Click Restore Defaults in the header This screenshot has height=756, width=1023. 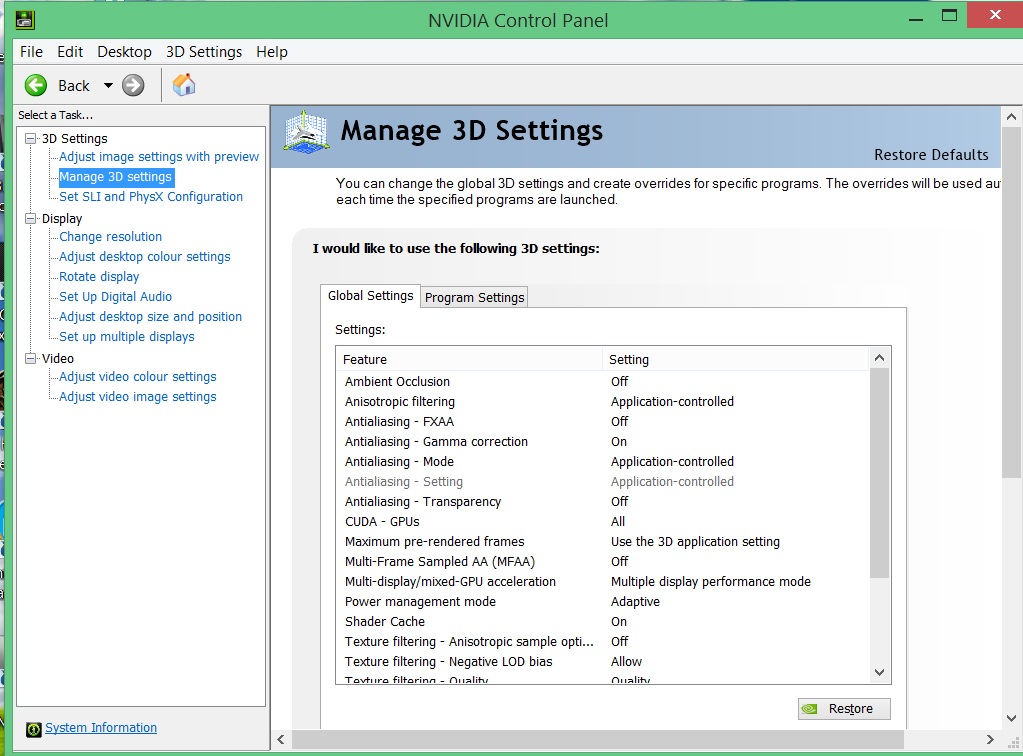(x=931, y=155)
